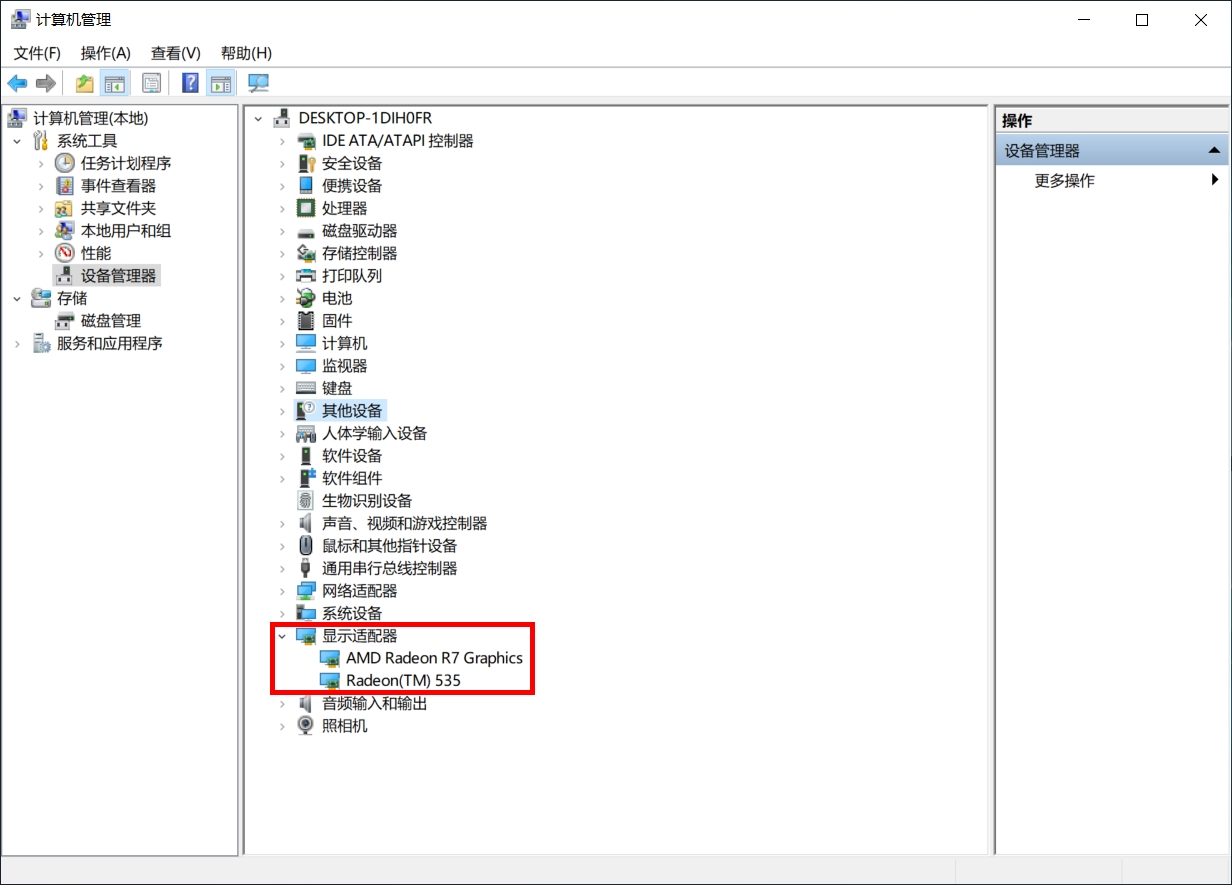Click the Back navigation arrow in toolbar

click(x=17, y=83)
